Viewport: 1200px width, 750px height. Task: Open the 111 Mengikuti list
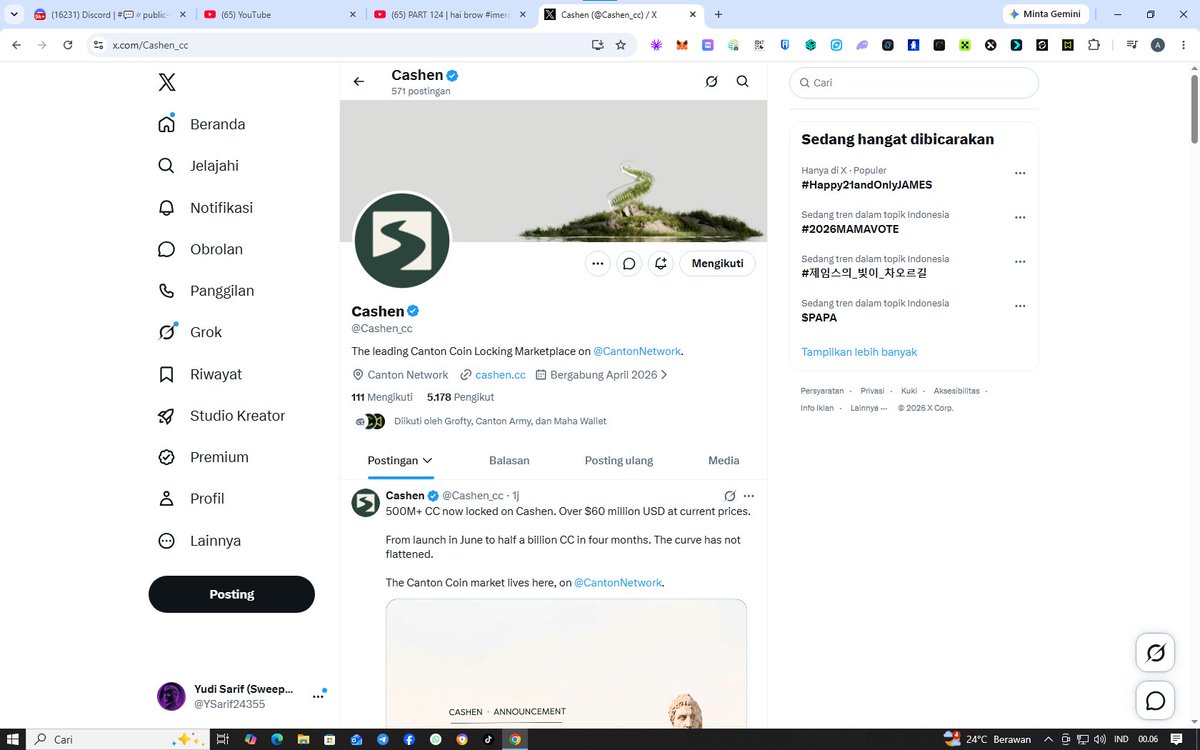(382, 397)
